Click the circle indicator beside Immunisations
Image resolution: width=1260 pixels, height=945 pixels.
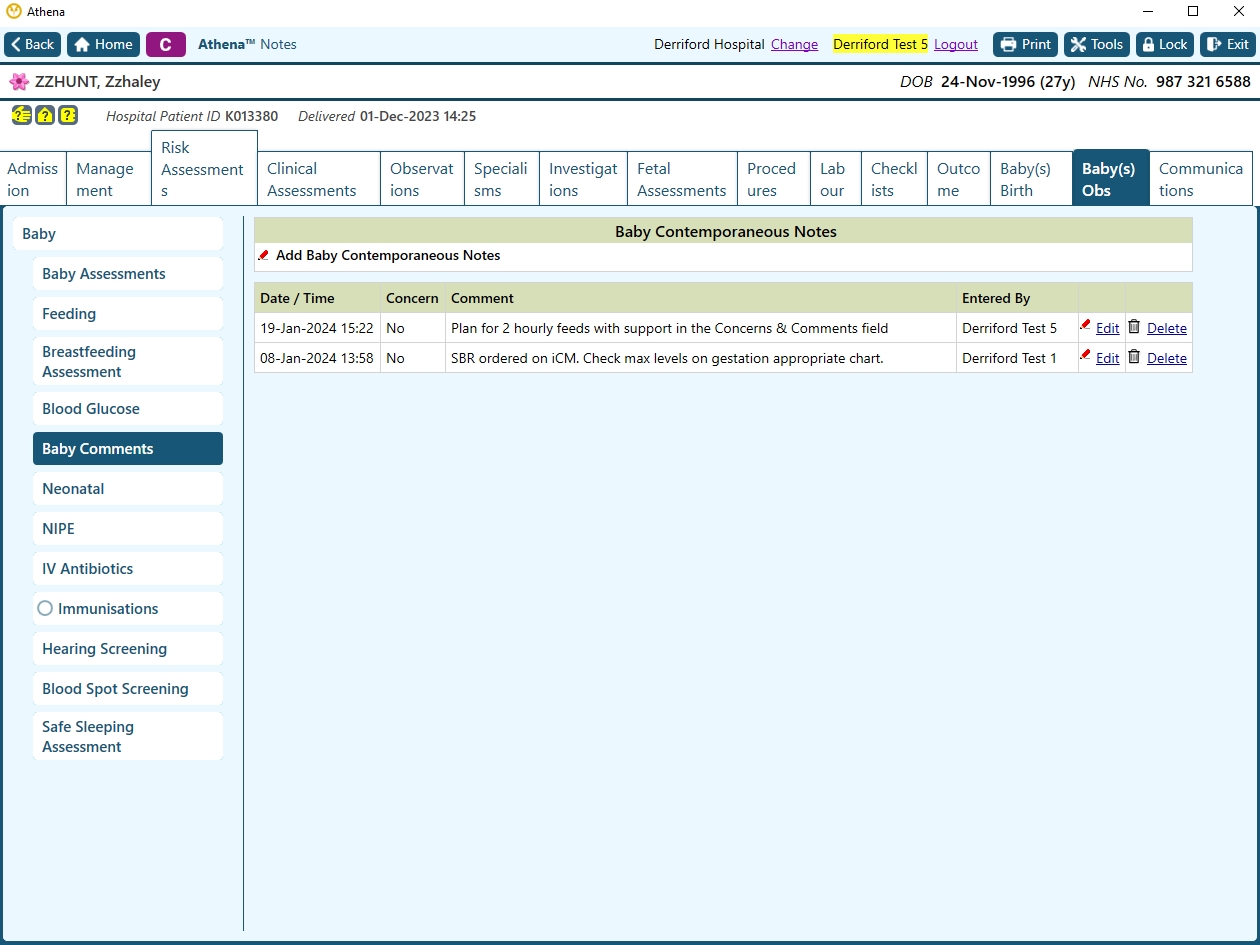pyautogui.click(x=45, y=608)
